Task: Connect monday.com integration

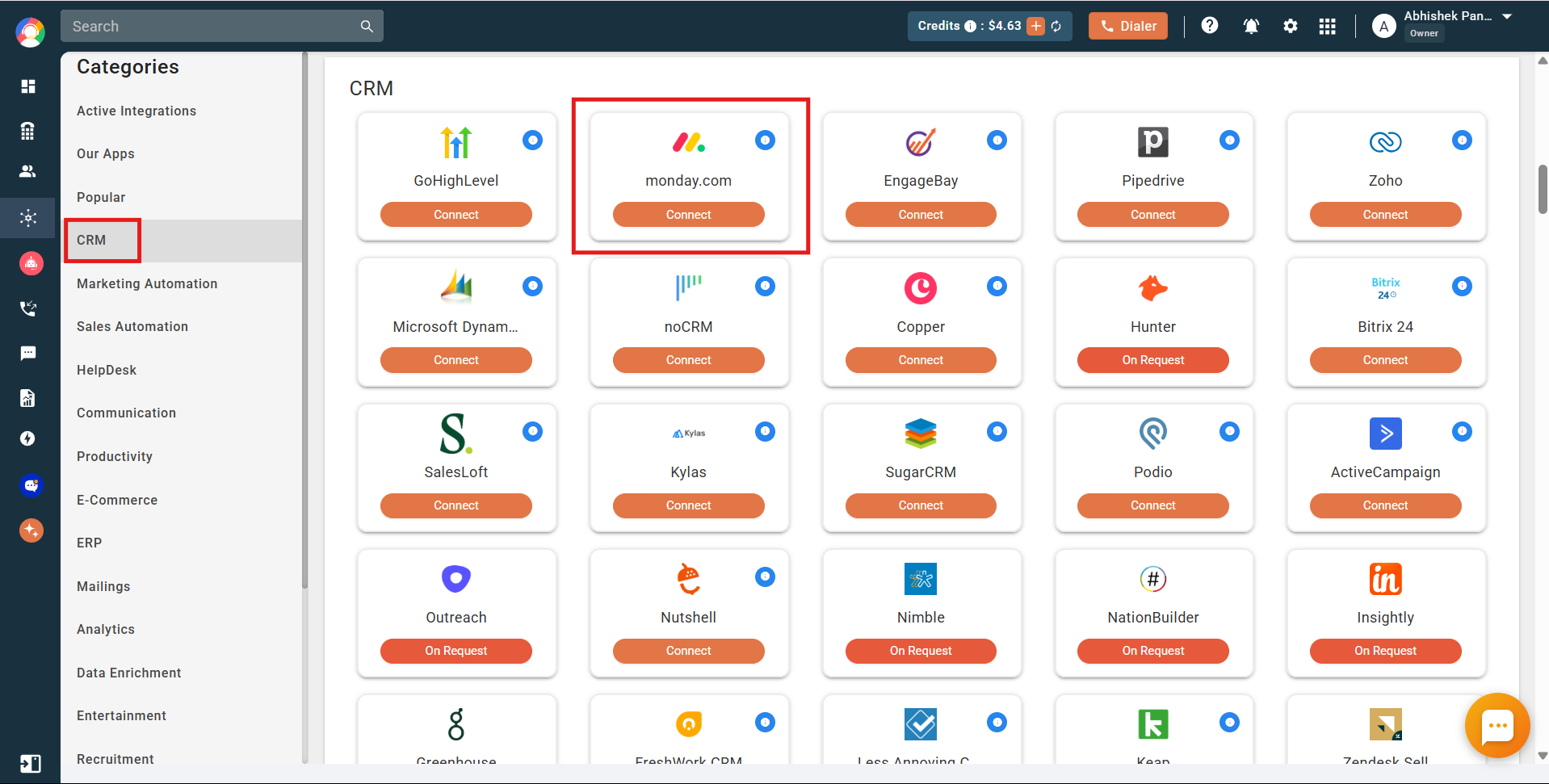Action: tap(689, 215)
